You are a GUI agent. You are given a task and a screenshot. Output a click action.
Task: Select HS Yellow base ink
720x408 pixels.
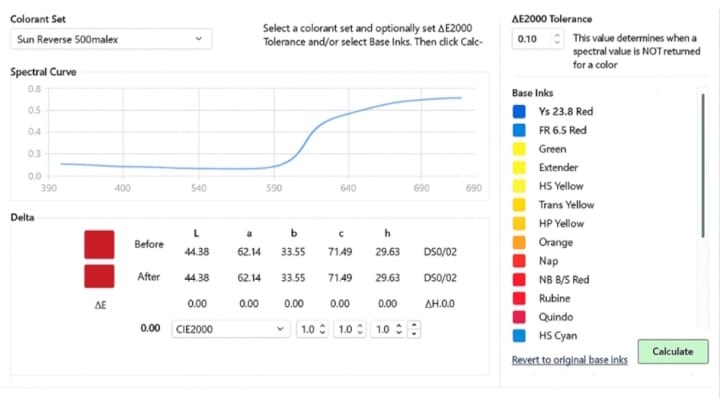tap(560, 186)
